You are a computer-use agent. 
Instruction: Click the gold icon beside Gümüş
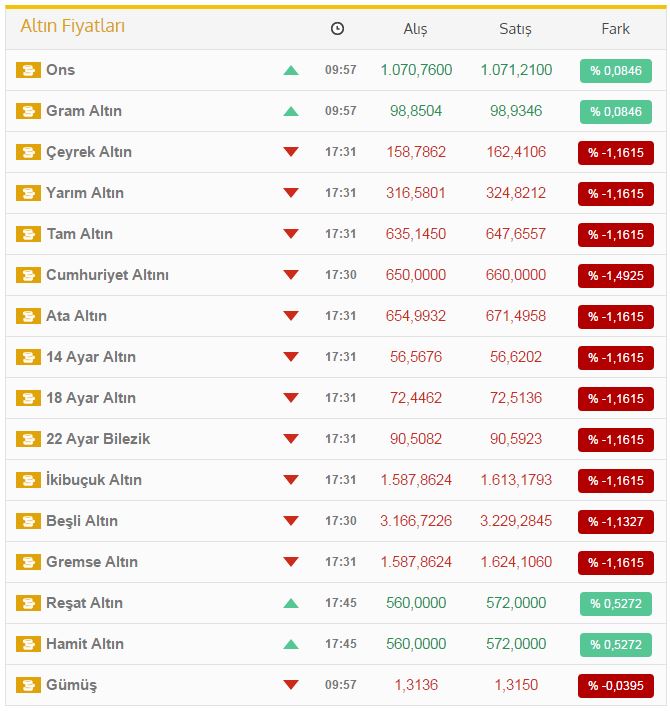coord(28,685)
